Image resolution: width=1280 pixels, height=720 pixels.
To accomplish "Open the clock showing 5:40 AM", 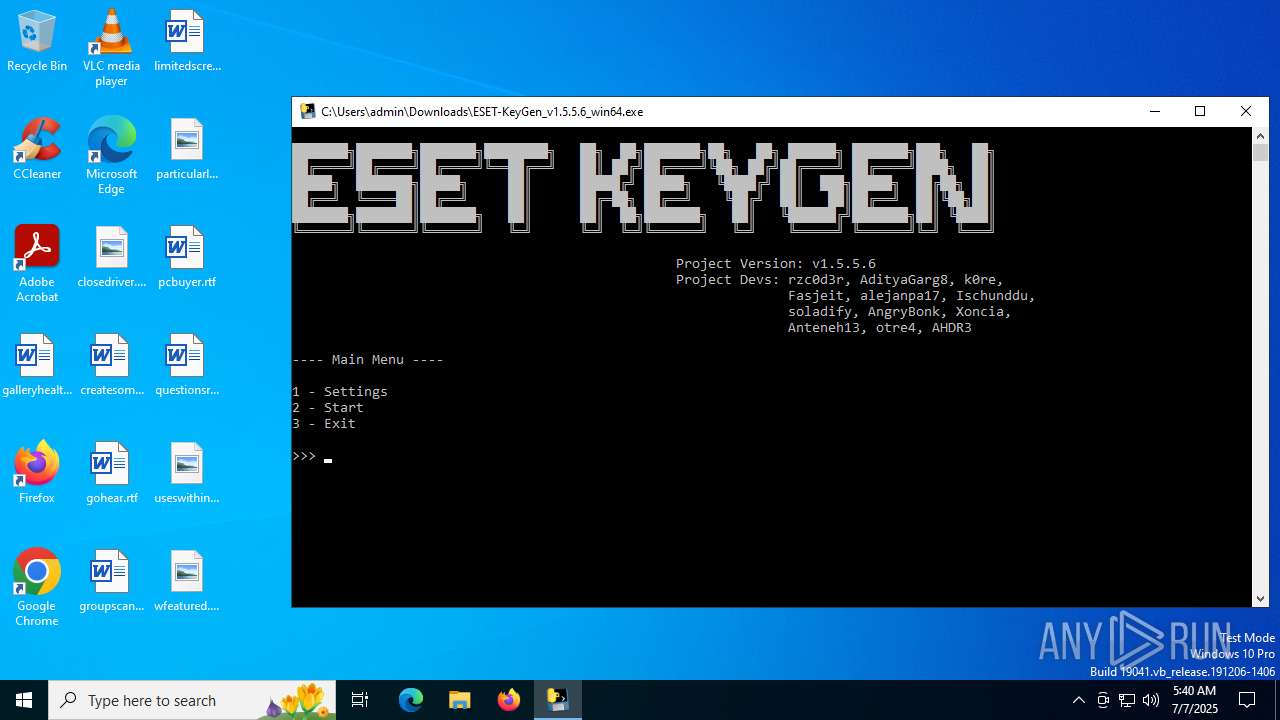I will tap(1194, 700).
